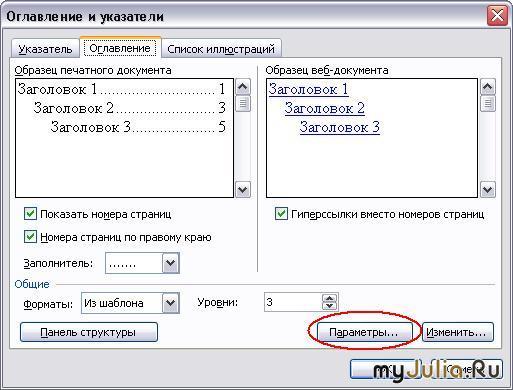Click the web preview scrollbar thumb

(488, 103)
